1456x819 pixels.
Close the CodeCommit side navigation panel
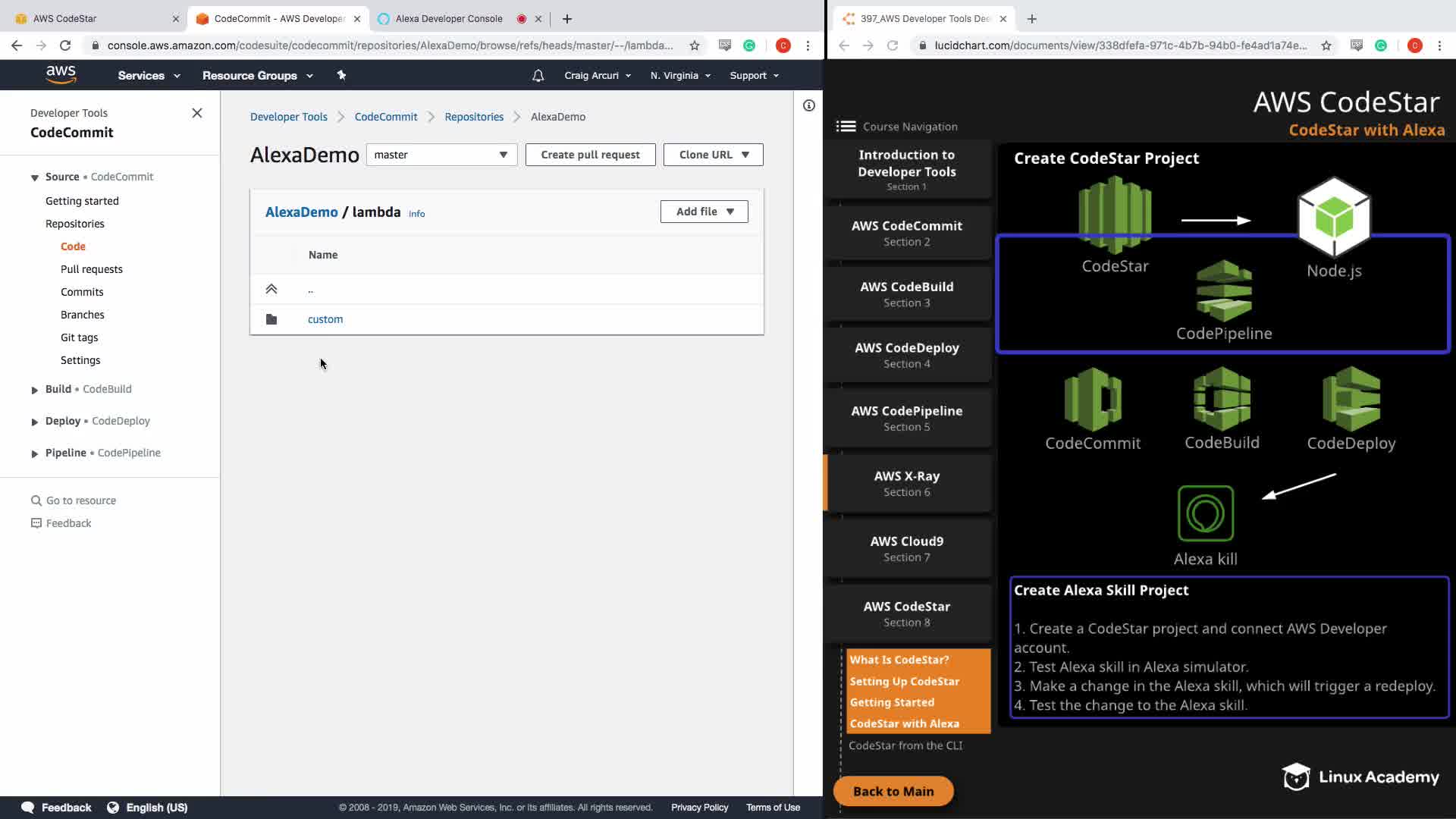point(197,113)
